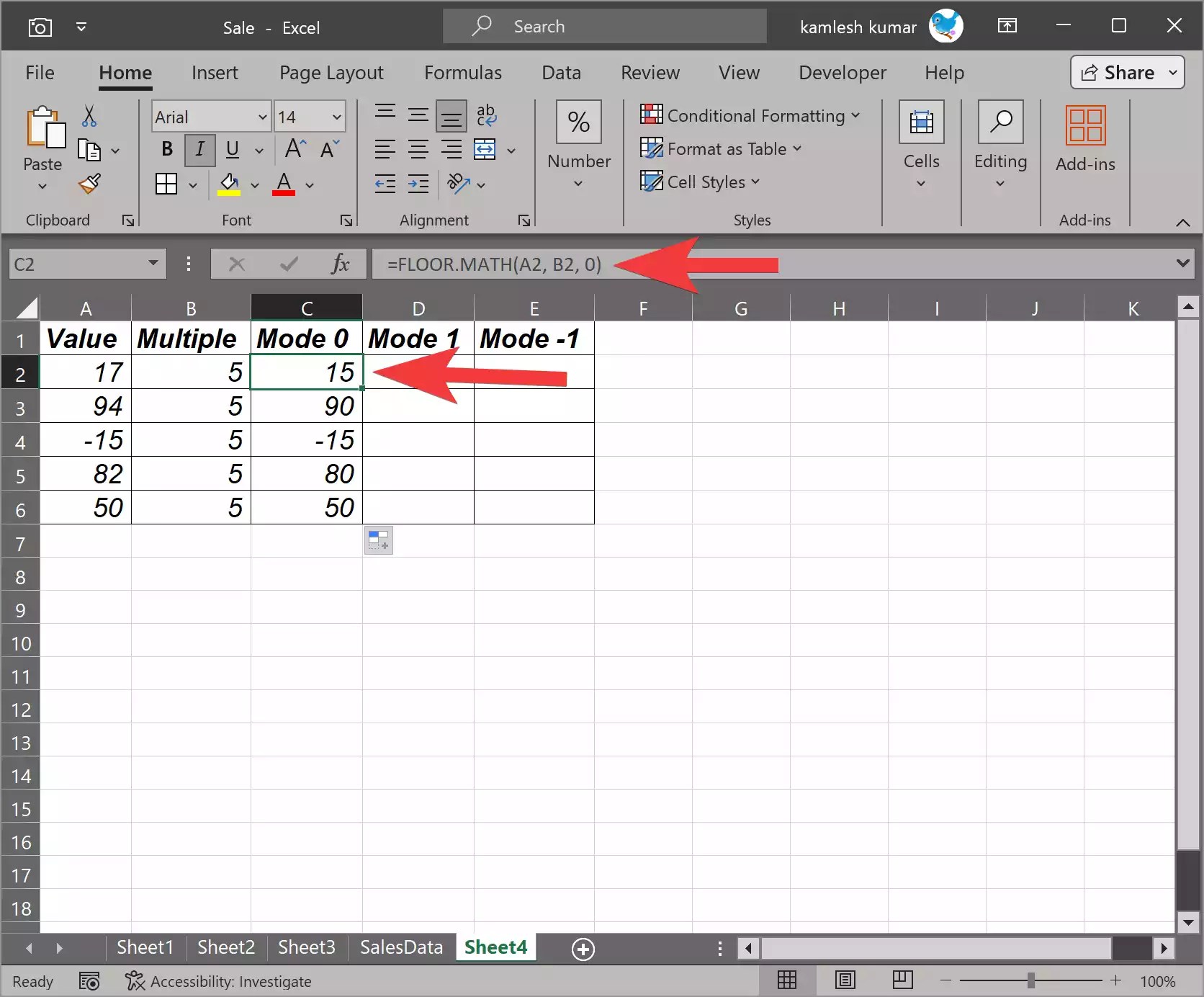Disable italic formatting

(x=199, y=149)
